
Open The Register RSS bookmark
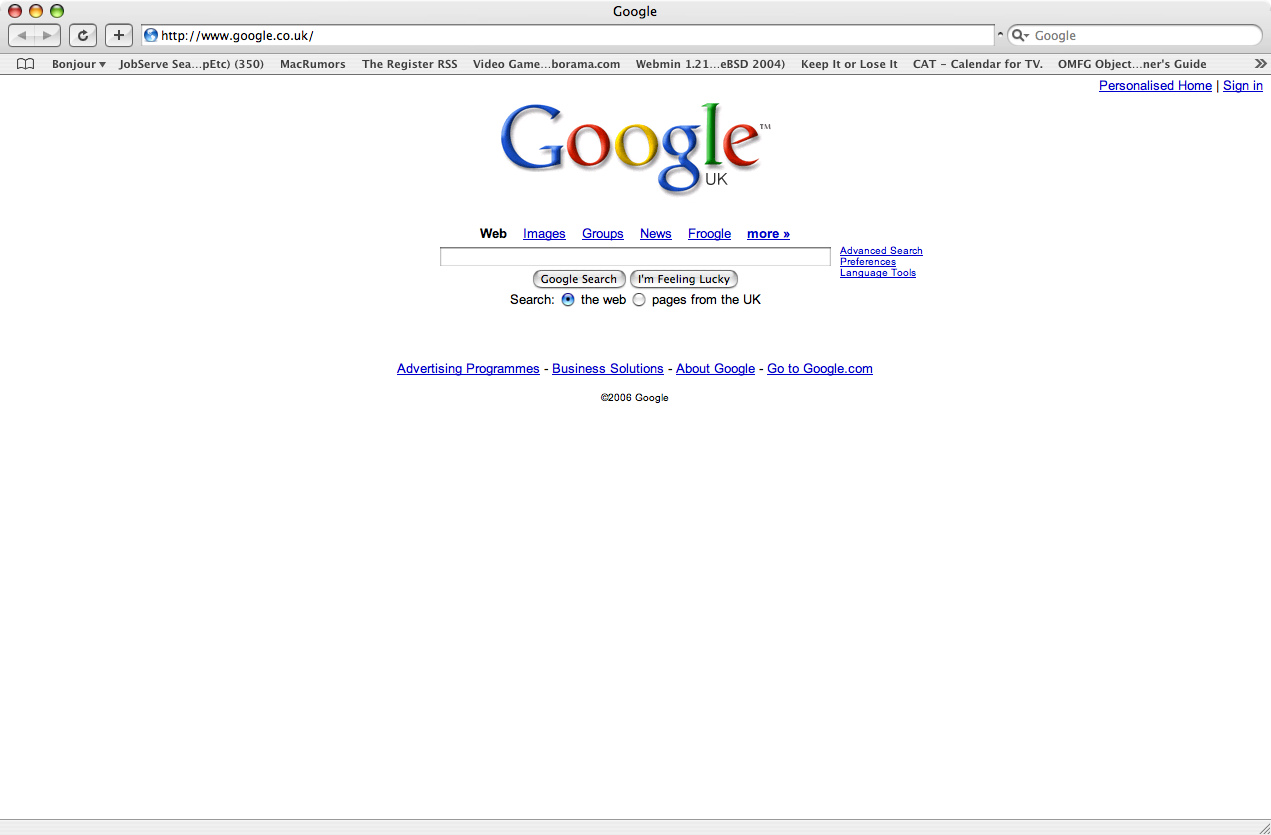coord(410,64)
